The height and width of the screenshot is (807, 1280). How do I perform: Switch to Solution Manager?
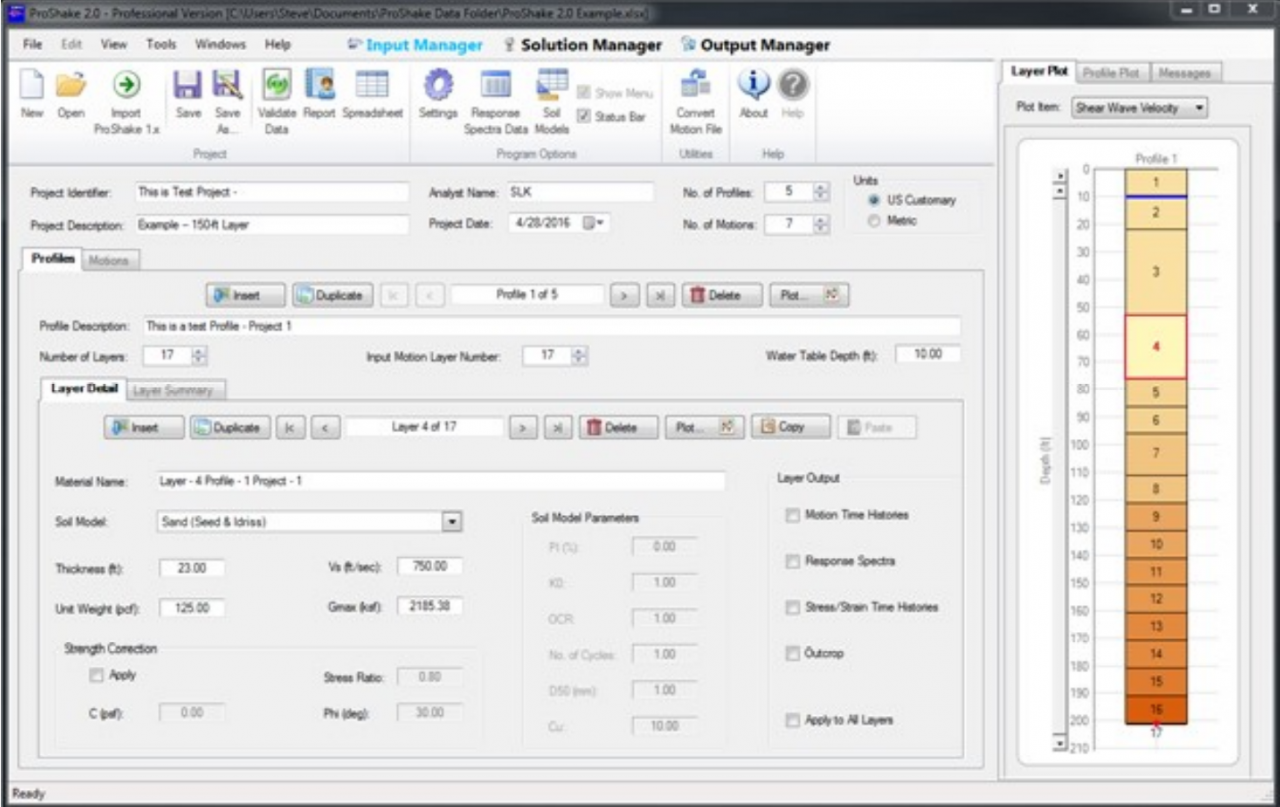click(x=582, y=45)
